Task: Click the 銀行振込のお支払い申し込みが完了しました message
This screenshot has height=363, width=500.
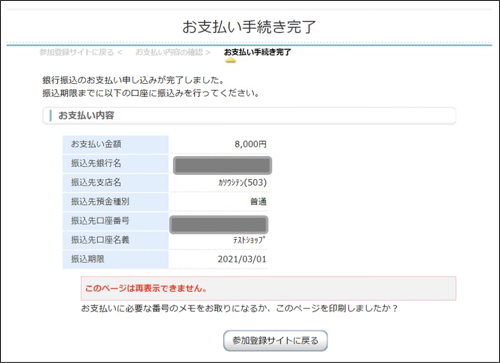Action: (x=133, y=80)
